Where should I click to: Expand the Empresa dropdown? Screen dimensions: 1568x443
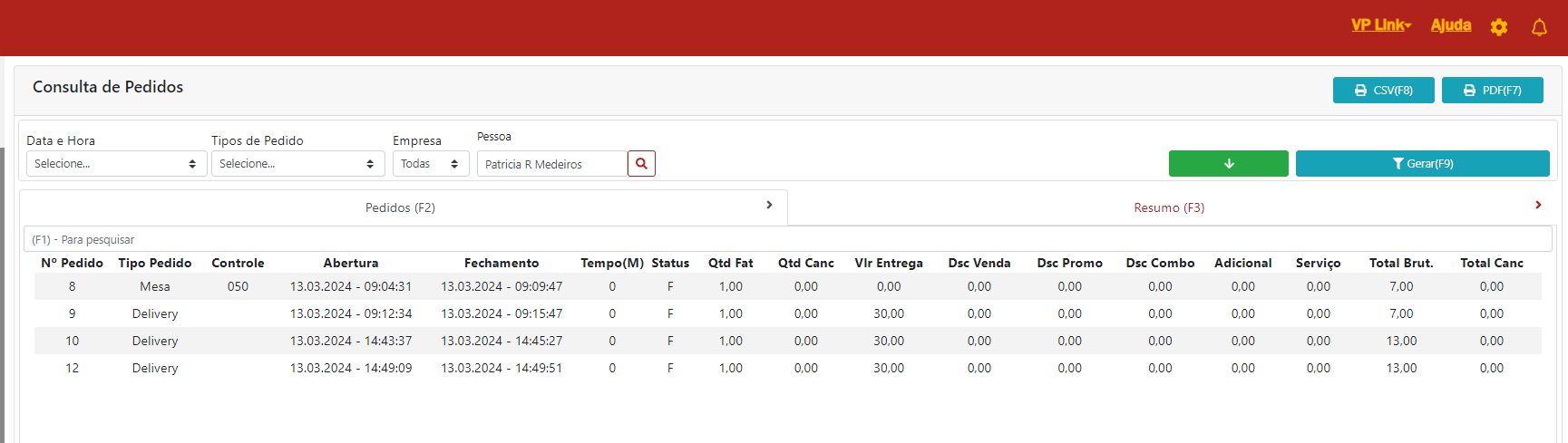(430, 164)
